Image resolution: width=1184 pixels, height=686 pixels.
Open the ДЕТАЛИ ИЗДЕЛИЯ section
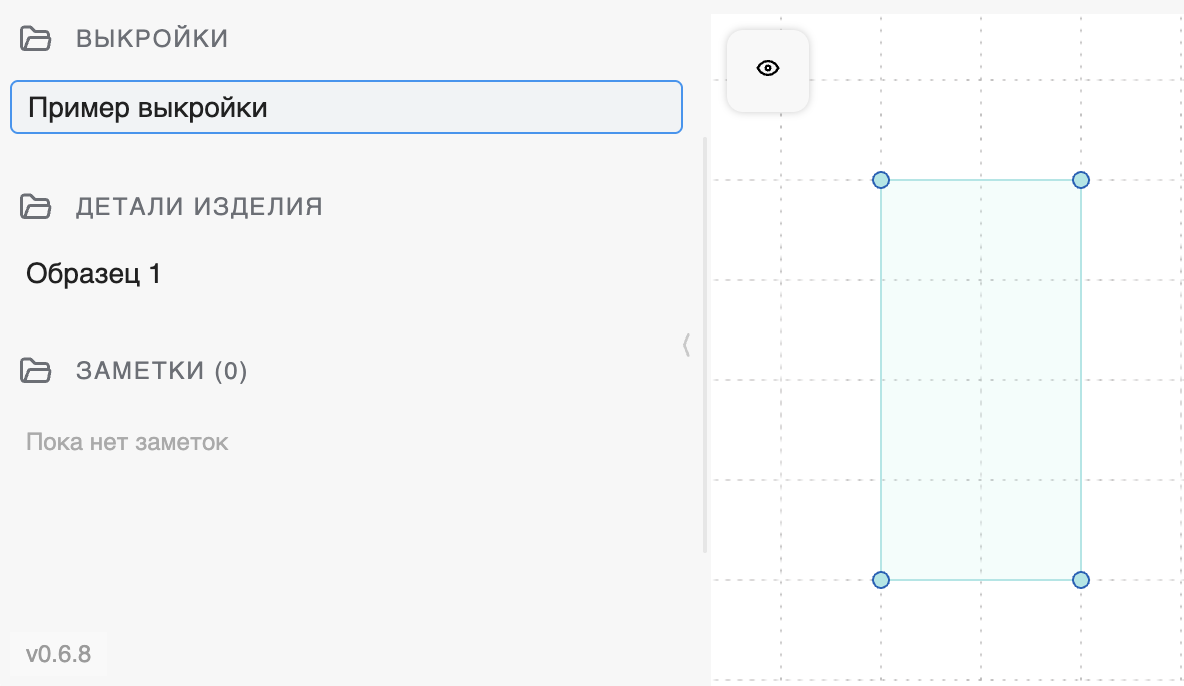coord(199,206)
